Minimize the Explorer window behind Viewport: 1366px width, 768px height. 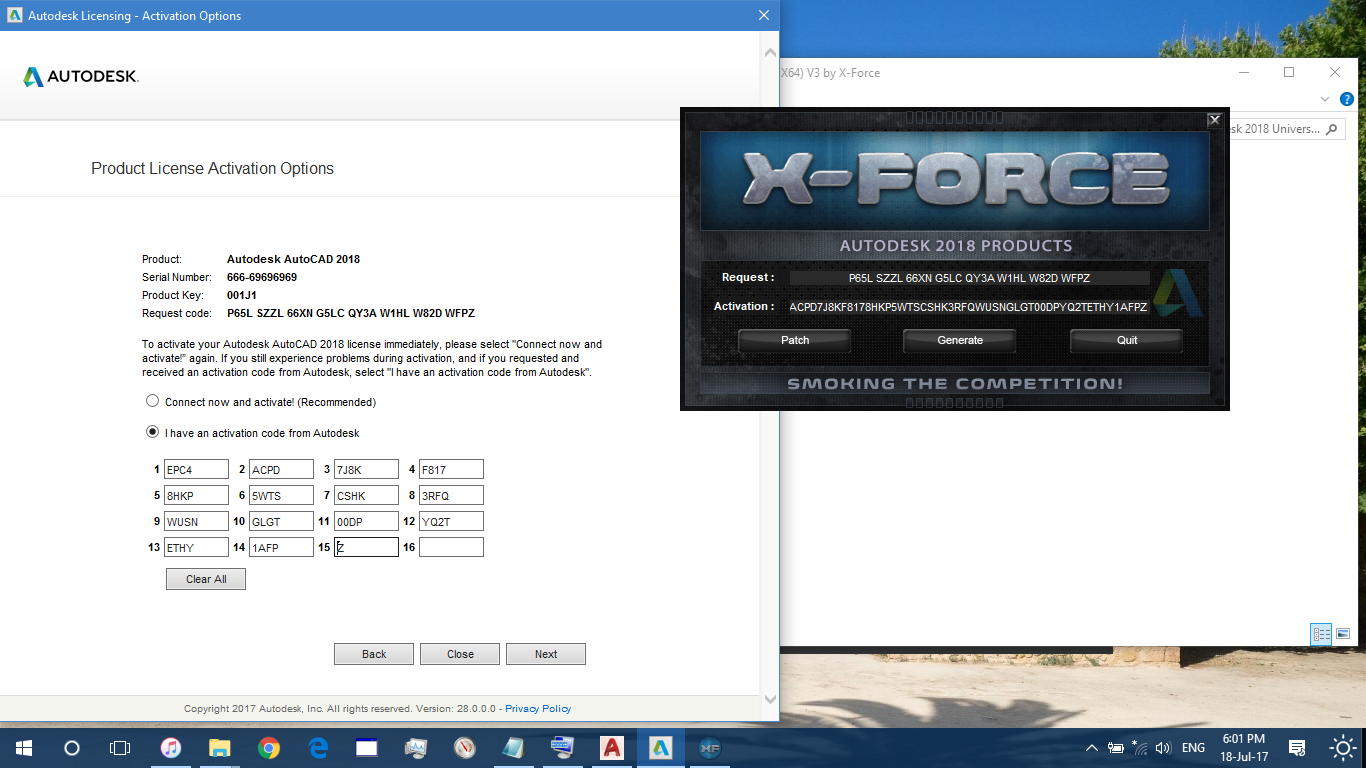(1244, 72)
